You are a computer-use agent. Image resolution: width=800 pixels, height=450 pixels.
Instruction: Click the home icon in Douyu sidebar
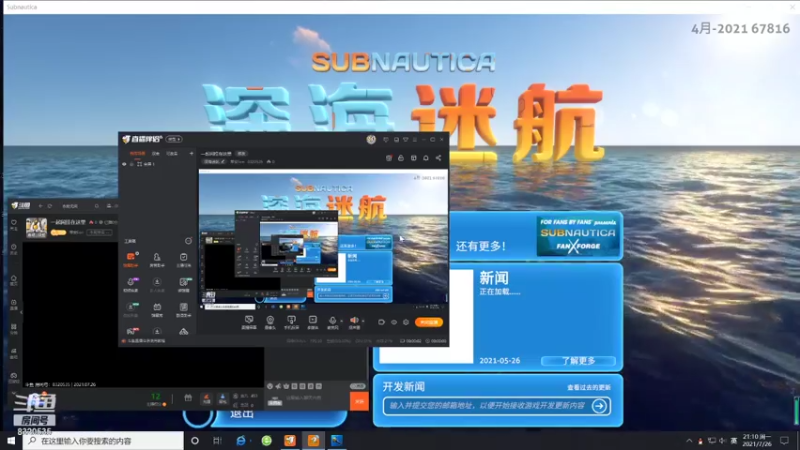coord(14,279)
